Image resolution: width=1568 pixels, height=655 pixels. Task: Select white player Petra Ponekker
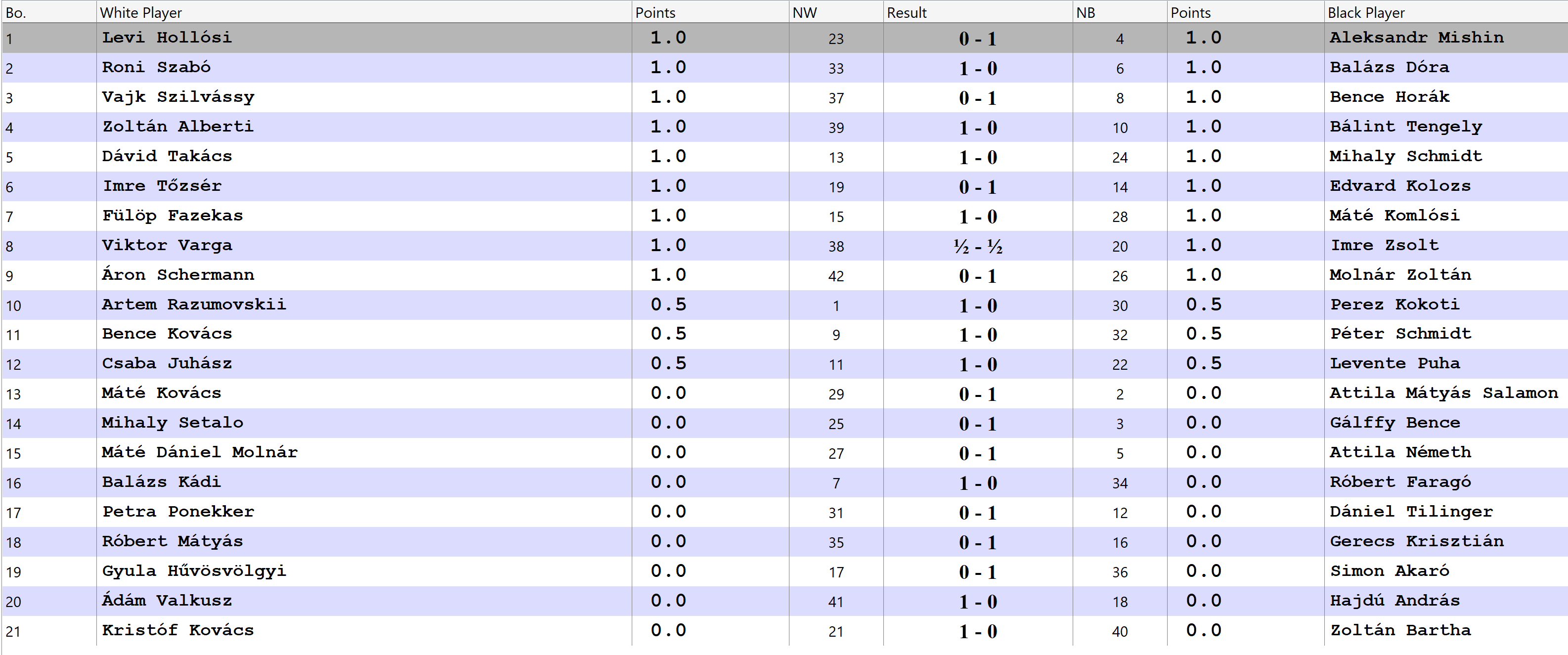coord(178,512)
